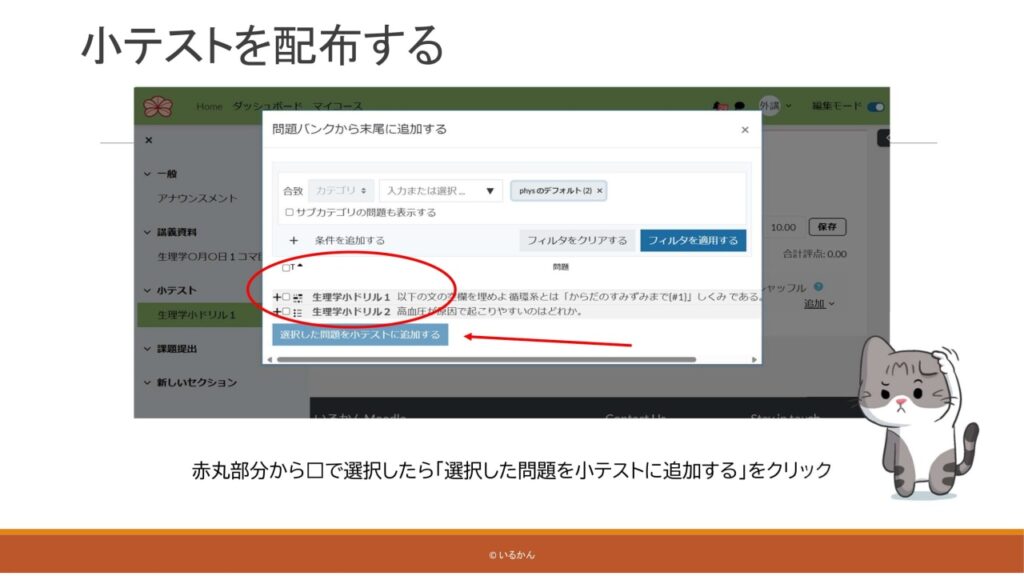
Task: Click plus icon beside 生理学小ドリル１
Action: [x=277, y=297]
